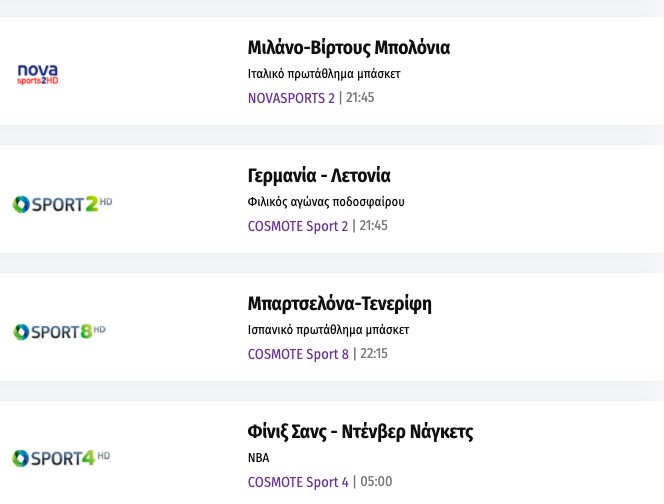This screenshot has height=504, width=664.
Task: Click the Cosmote Sport 4 HD logo
Action: click(61, 458)
